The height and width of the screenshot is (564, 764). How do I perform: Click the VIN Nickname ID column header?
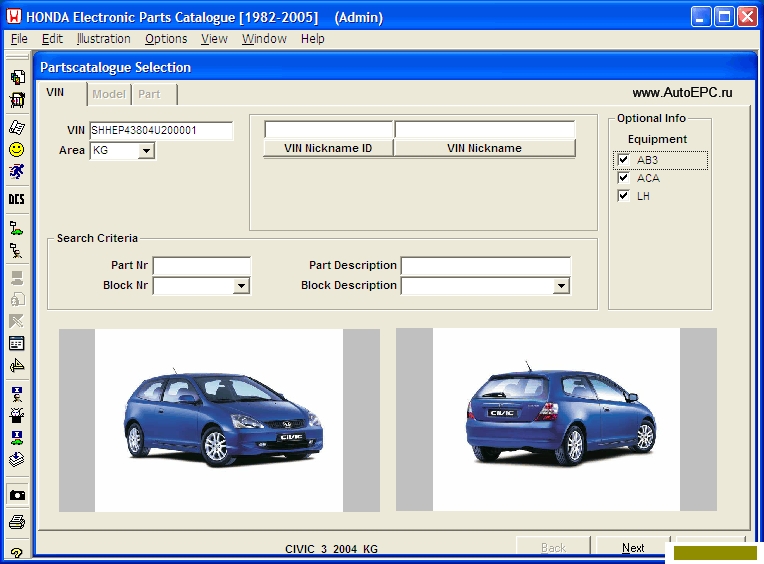328,148
